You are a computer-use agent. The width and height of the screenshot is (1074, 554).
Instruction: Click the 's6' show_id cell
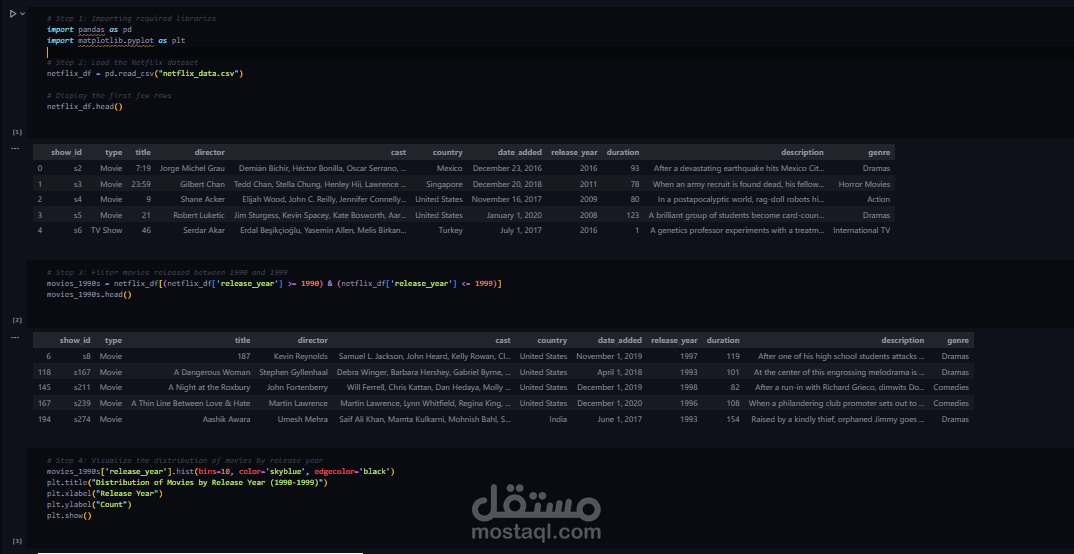(x=77, y=231)
